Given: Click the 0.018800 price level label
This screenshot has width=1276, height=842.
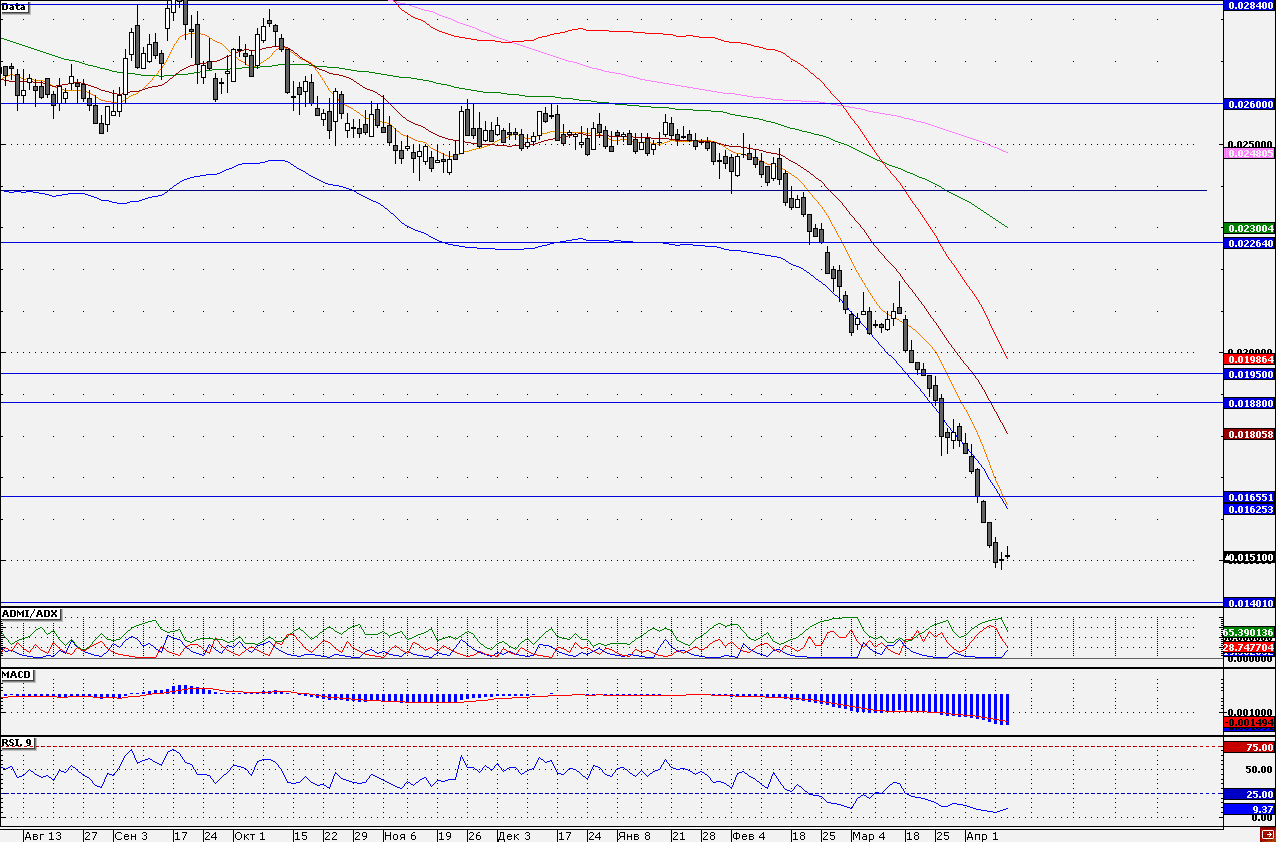Looking at the screenshot, I should pos(1249,402).
